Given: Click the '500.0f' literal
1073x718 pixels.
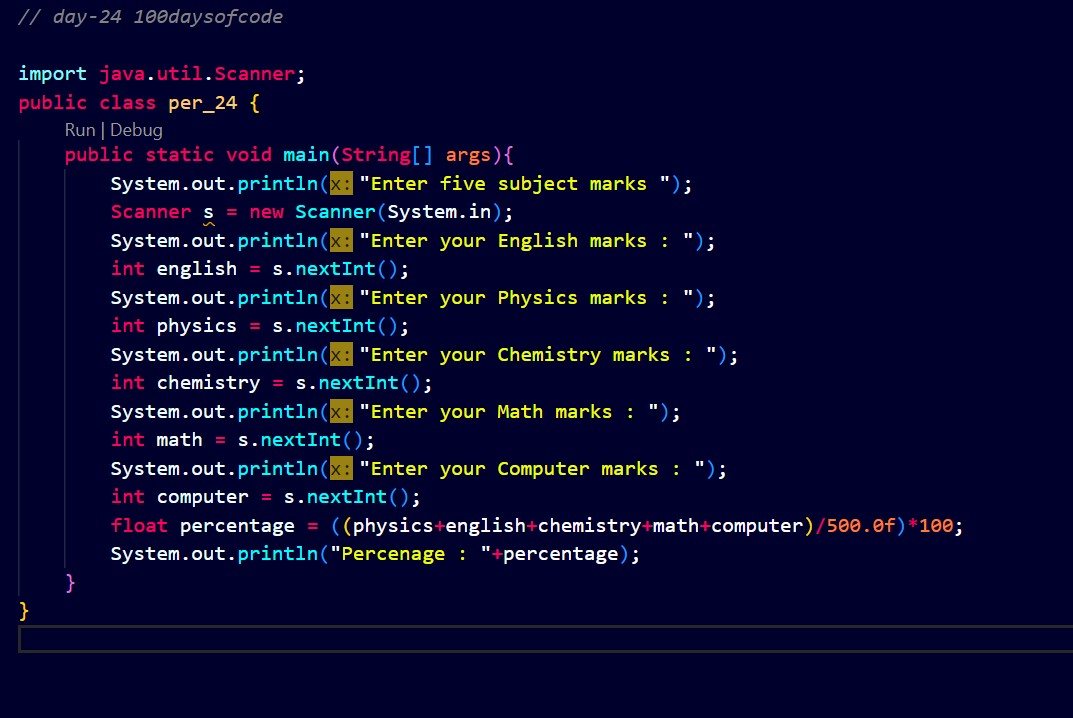Looking at the screenshot, I should tap(861, 526).
